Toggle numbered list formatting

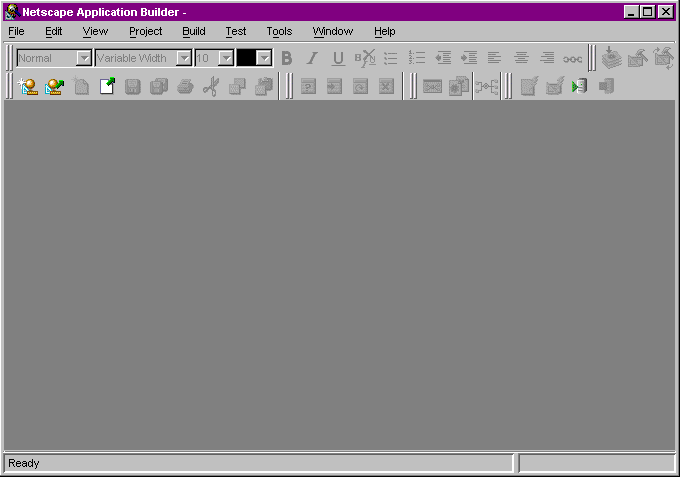click(x=416, y=58)
